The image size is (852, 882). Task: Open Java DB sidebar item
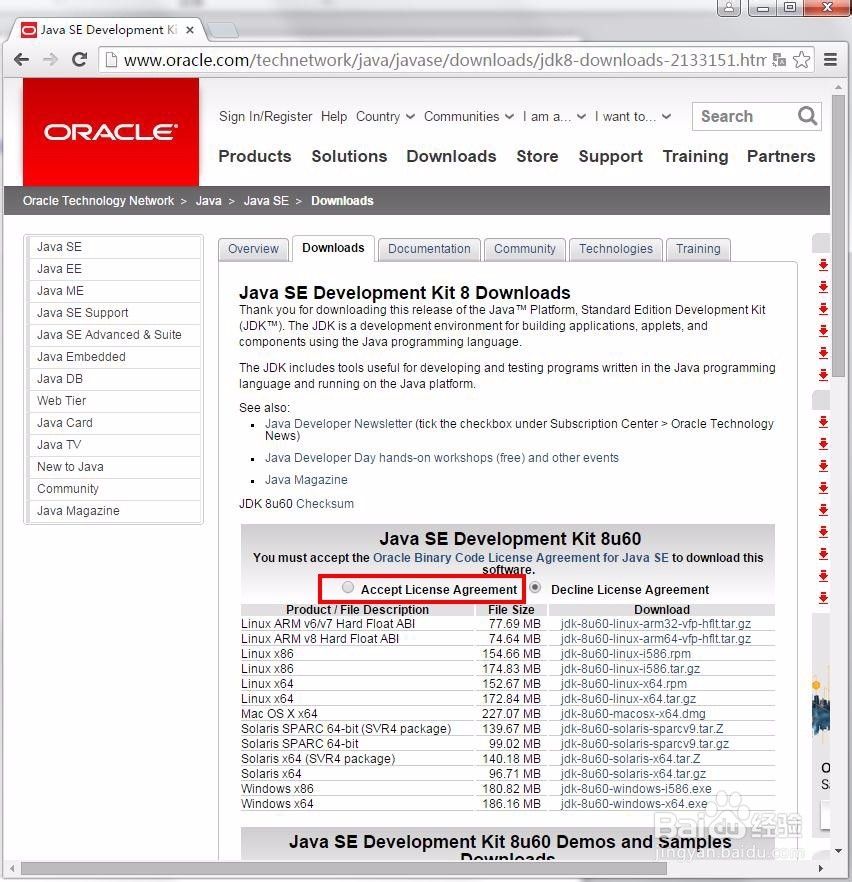point(115,379)
